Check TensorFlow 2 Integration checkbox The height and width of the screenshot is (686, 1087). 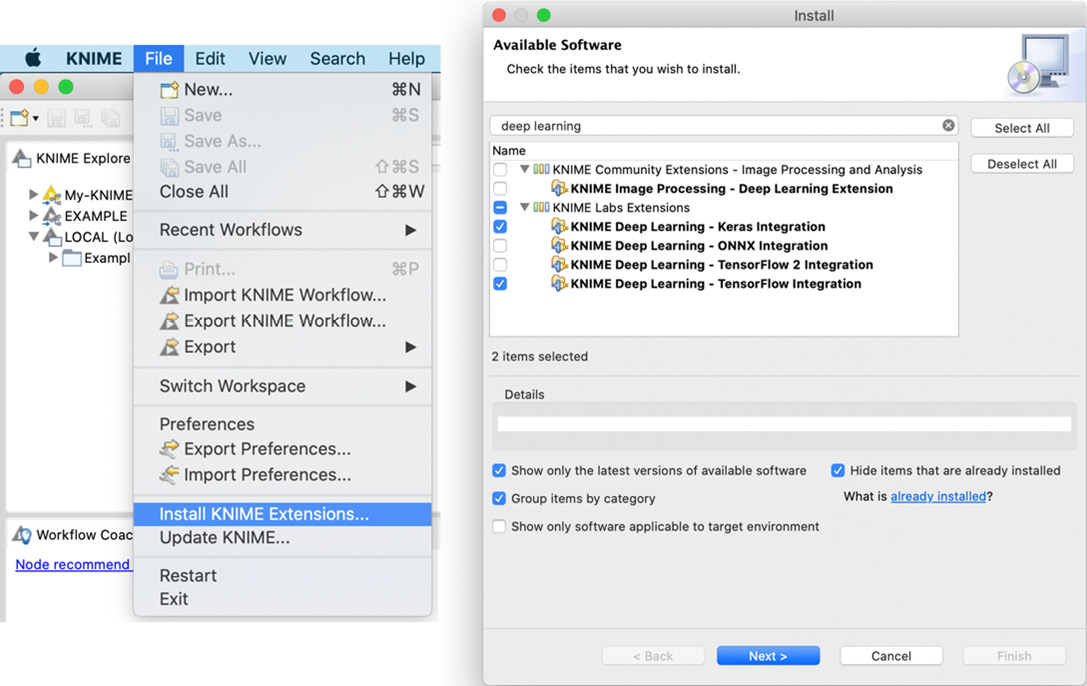500,265
